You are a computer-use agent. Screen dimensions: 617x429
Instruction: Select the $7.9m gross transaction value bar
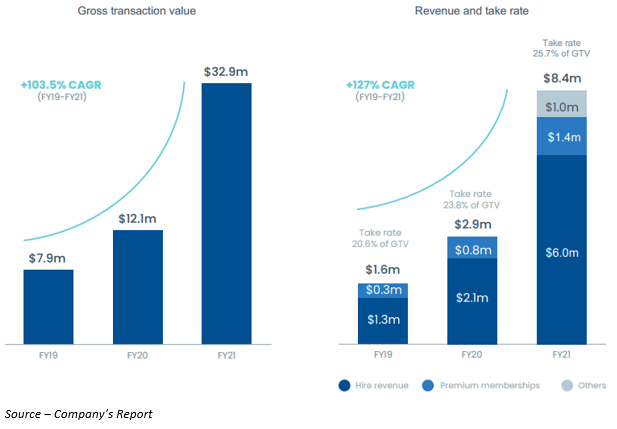pyautogui.click(x=48, y=305)
